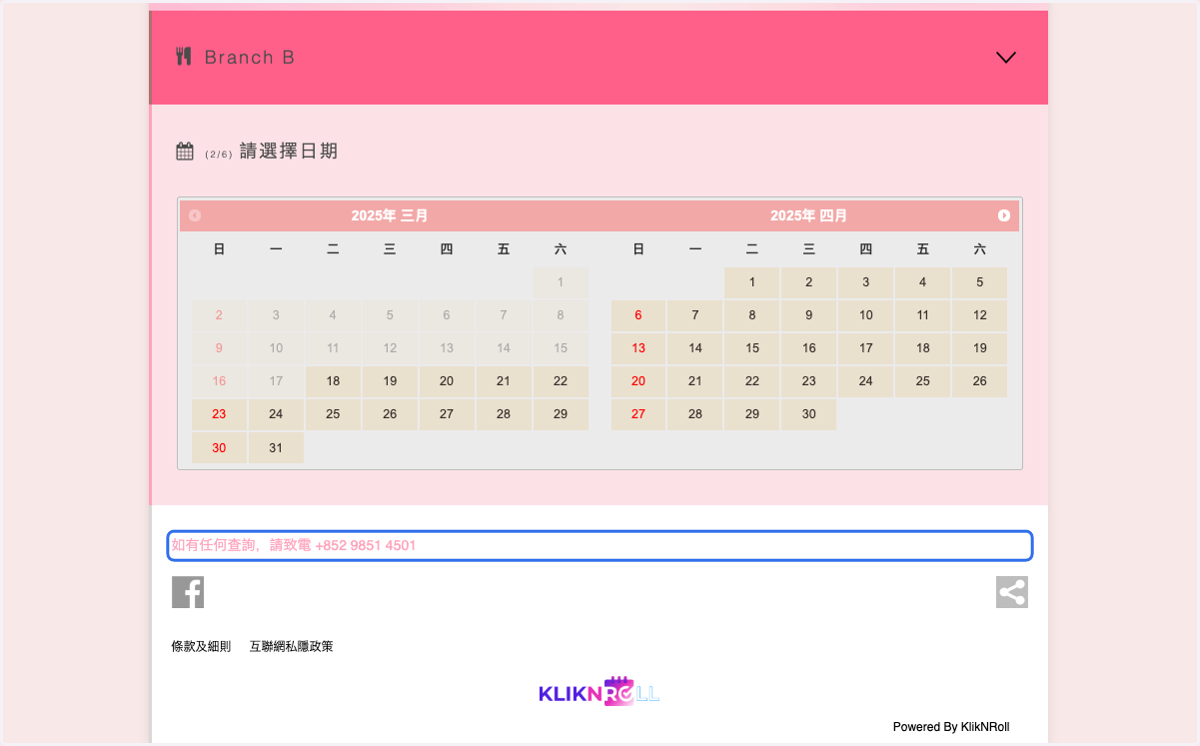Click the enquiry phone number text field
1200x746 pixels.
point(599,545)
